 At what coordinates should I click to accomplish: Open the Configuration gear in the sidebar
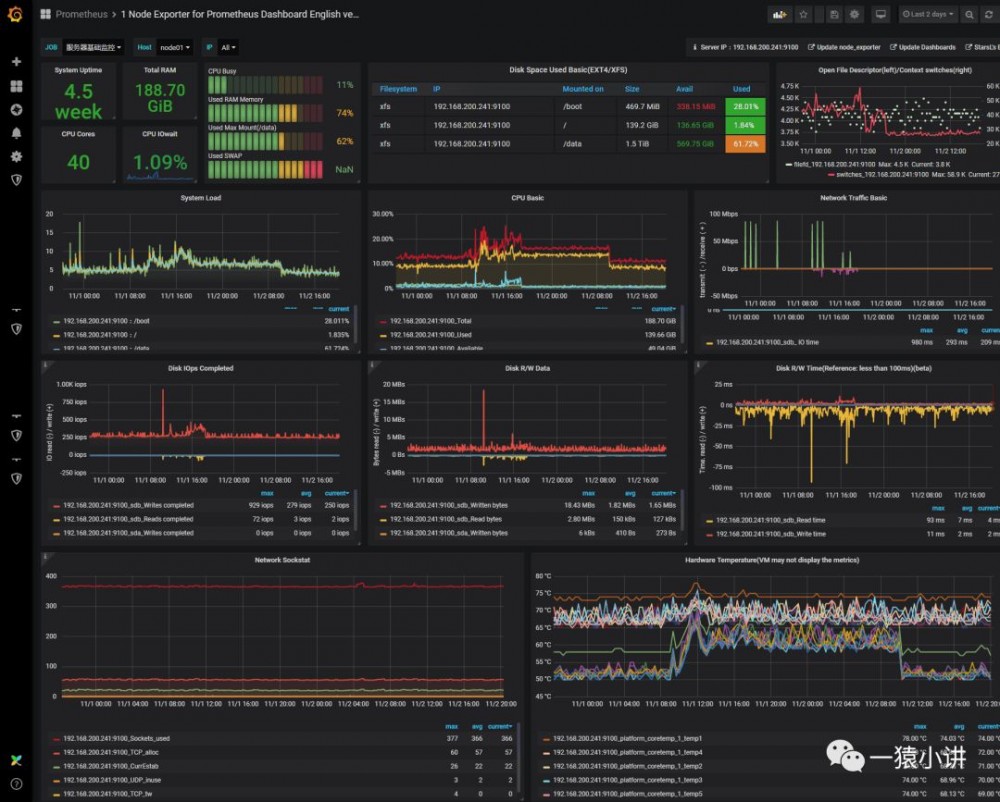pyautogui.click(x=17, y=156)
